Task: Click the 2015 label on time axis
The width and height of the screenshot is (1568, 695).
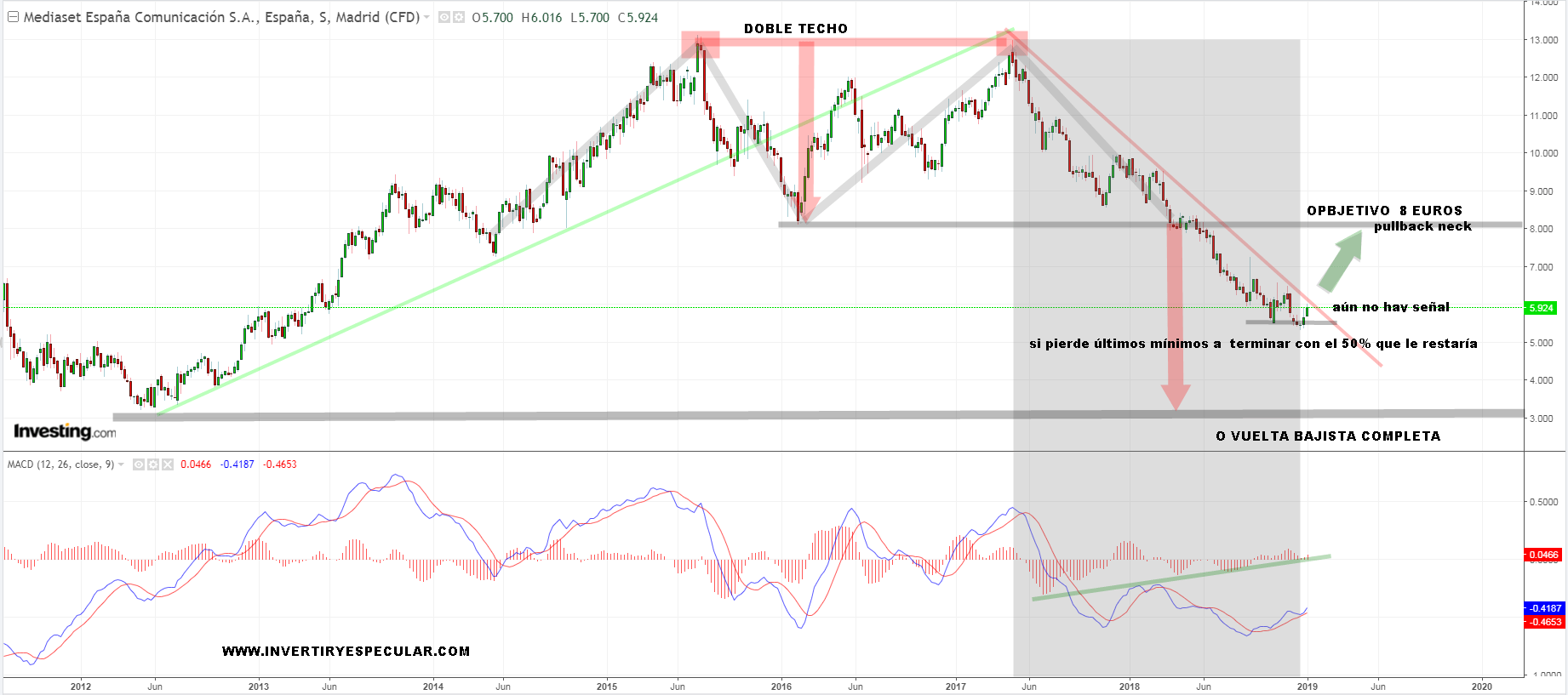Action: click(607, 686)
